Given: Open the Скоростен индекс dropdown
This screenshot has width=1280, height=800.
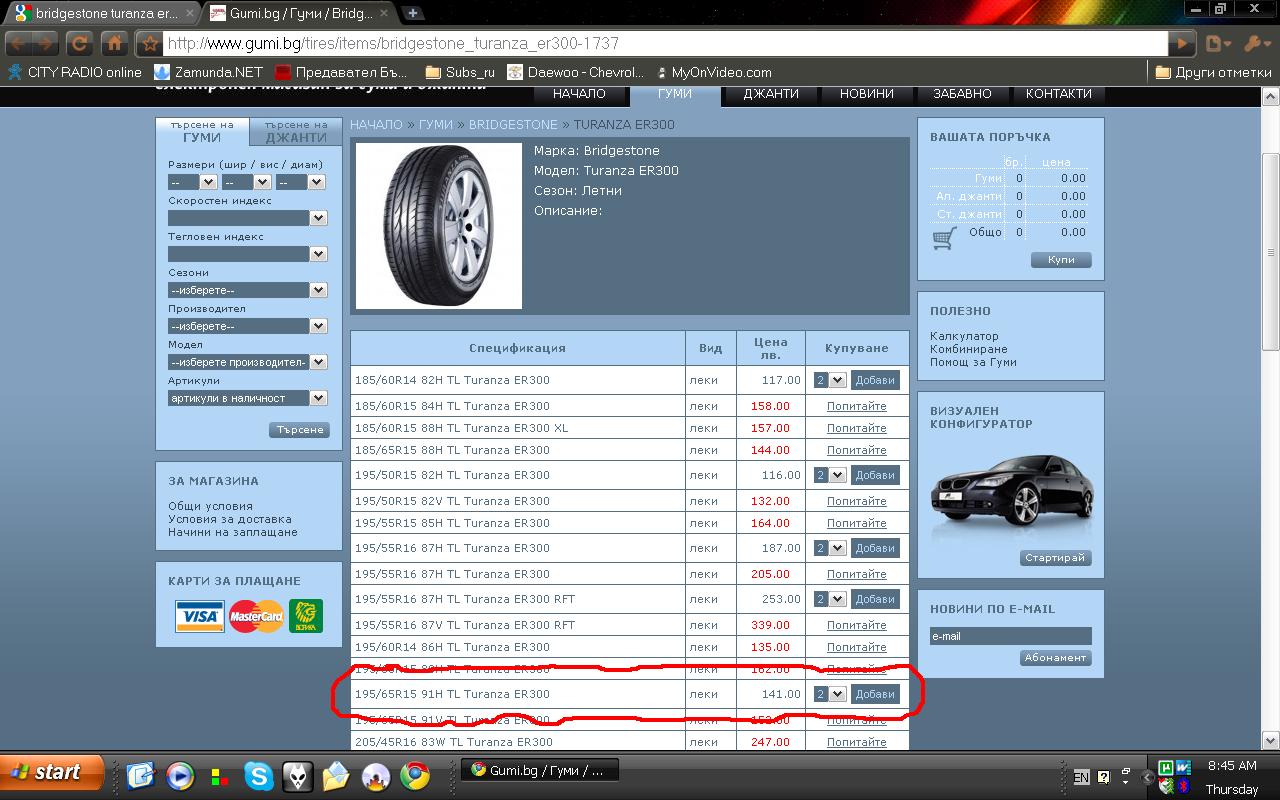Looking at the screenshot, I should 247,218.
